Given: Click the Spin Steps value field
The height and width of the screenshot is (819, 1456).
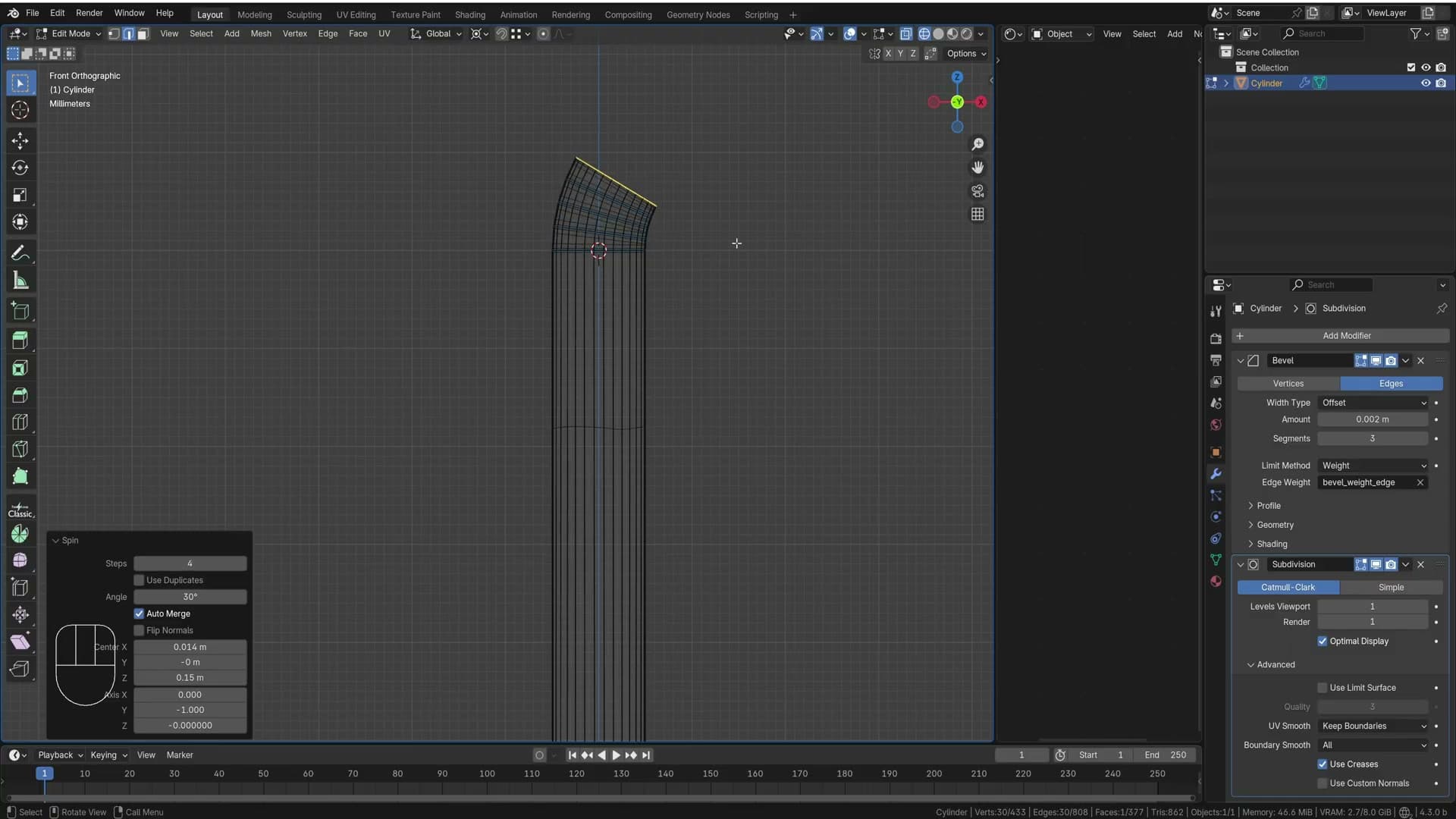Looking at the screenshot, I should coord(190,563).
